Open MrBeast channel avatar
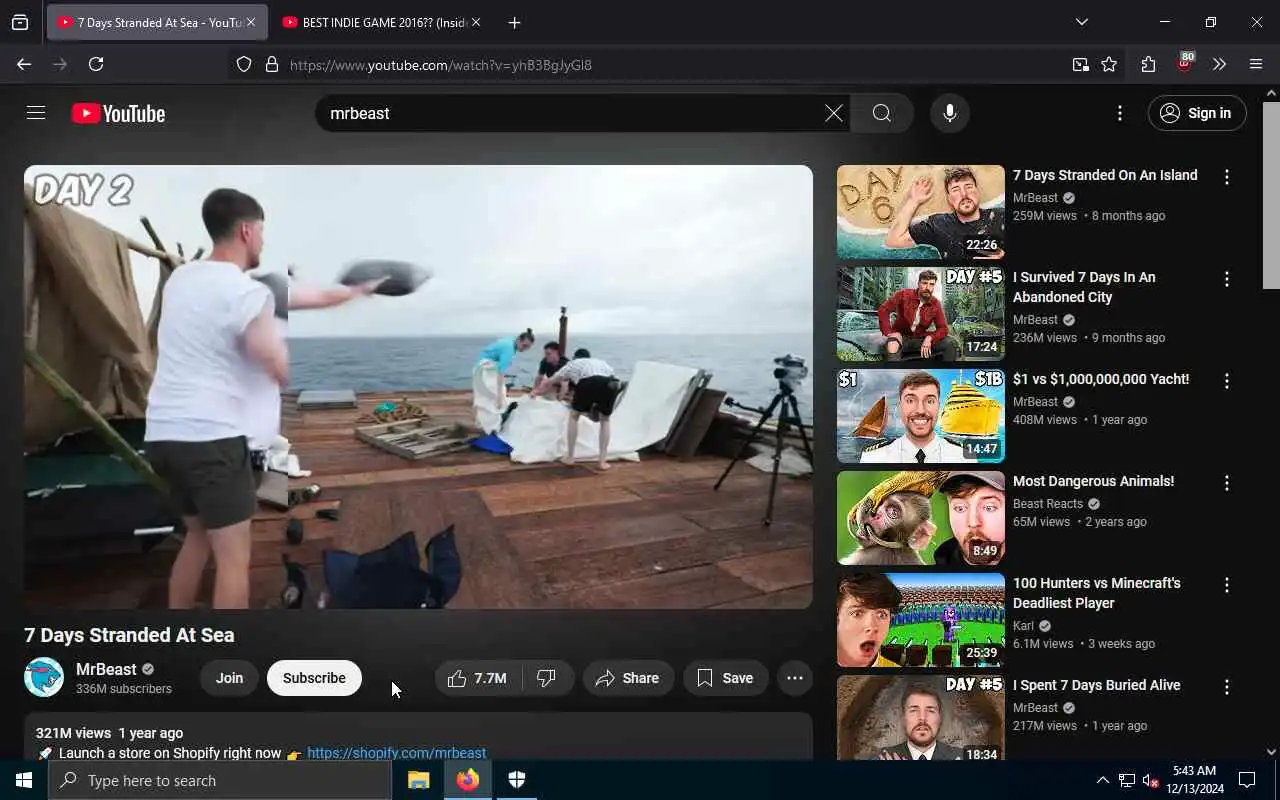The width and height of the screenshot is (1280, 800). pyautogui.click(x=44, y=678)
